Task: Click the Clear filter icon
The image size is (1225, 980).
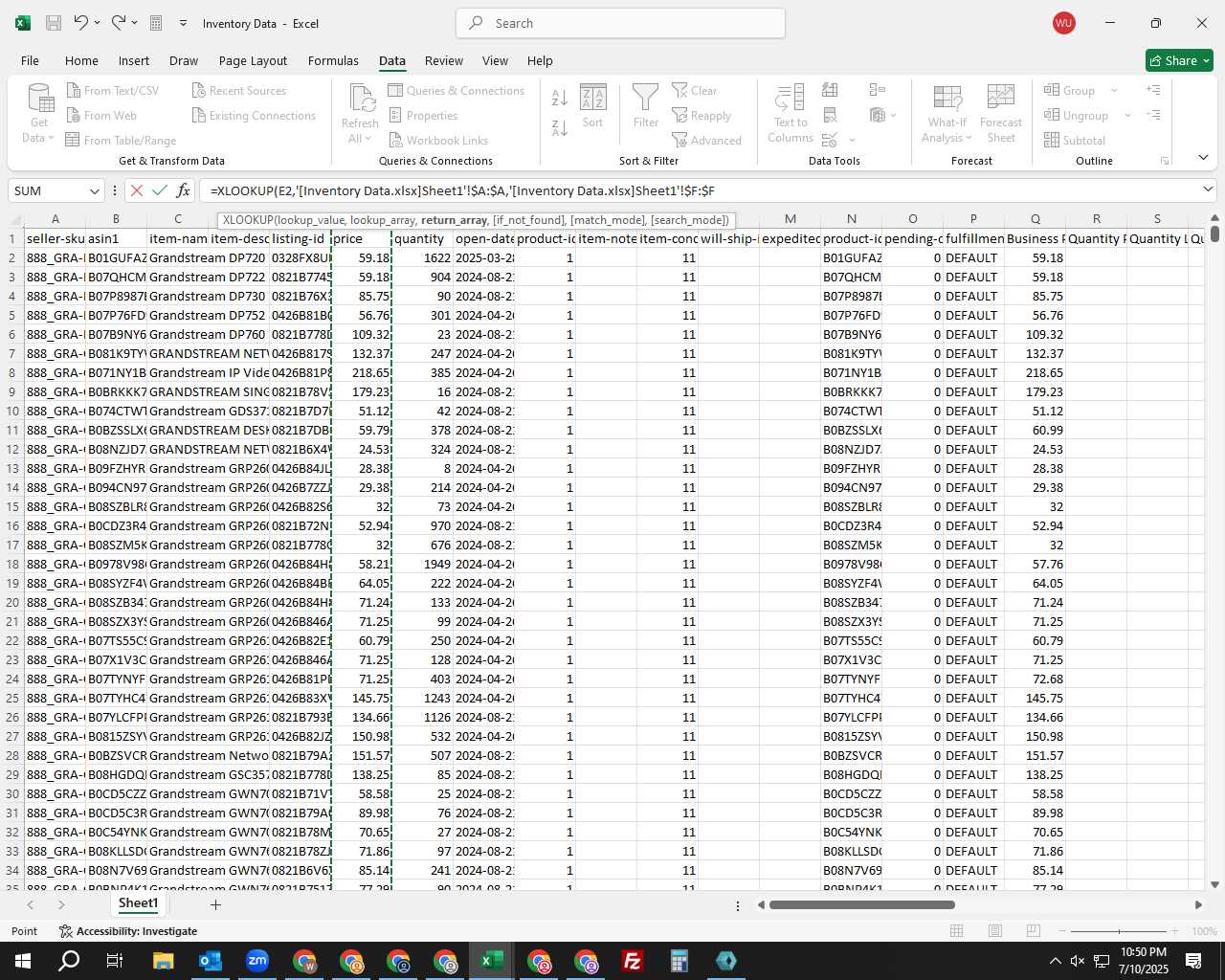Action: 679,90
